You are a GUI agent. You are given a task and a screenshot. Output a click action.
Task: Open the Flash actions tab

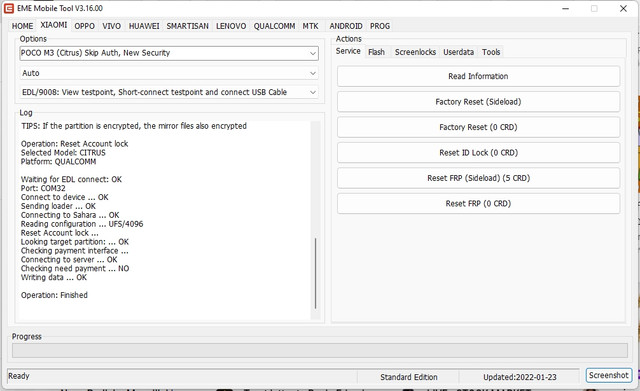[x=376, y=52]
